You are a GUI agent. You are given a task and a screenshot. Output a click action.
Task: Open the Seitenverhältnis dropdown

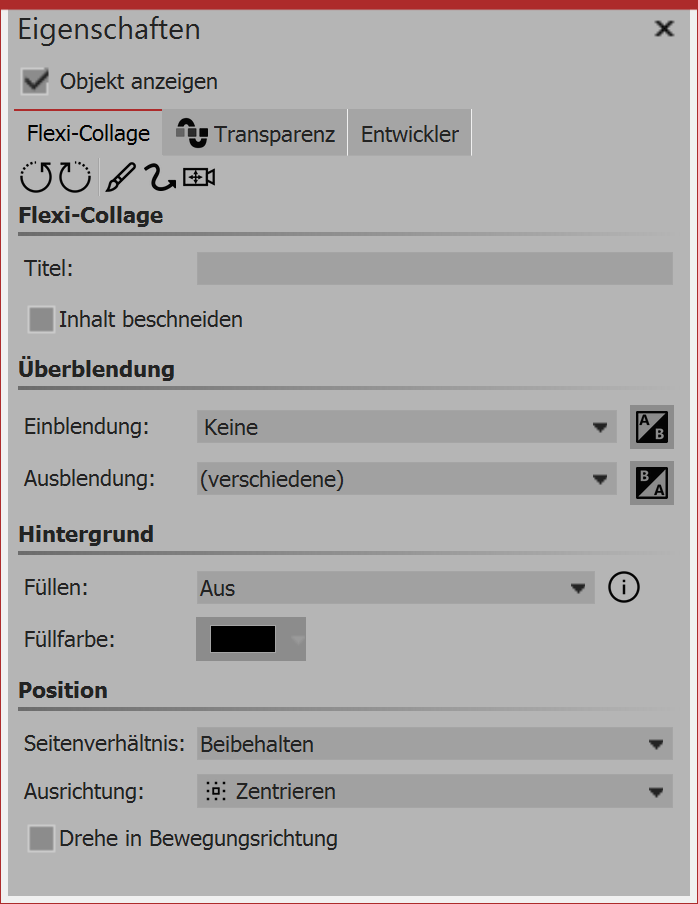tap(435, 744)
